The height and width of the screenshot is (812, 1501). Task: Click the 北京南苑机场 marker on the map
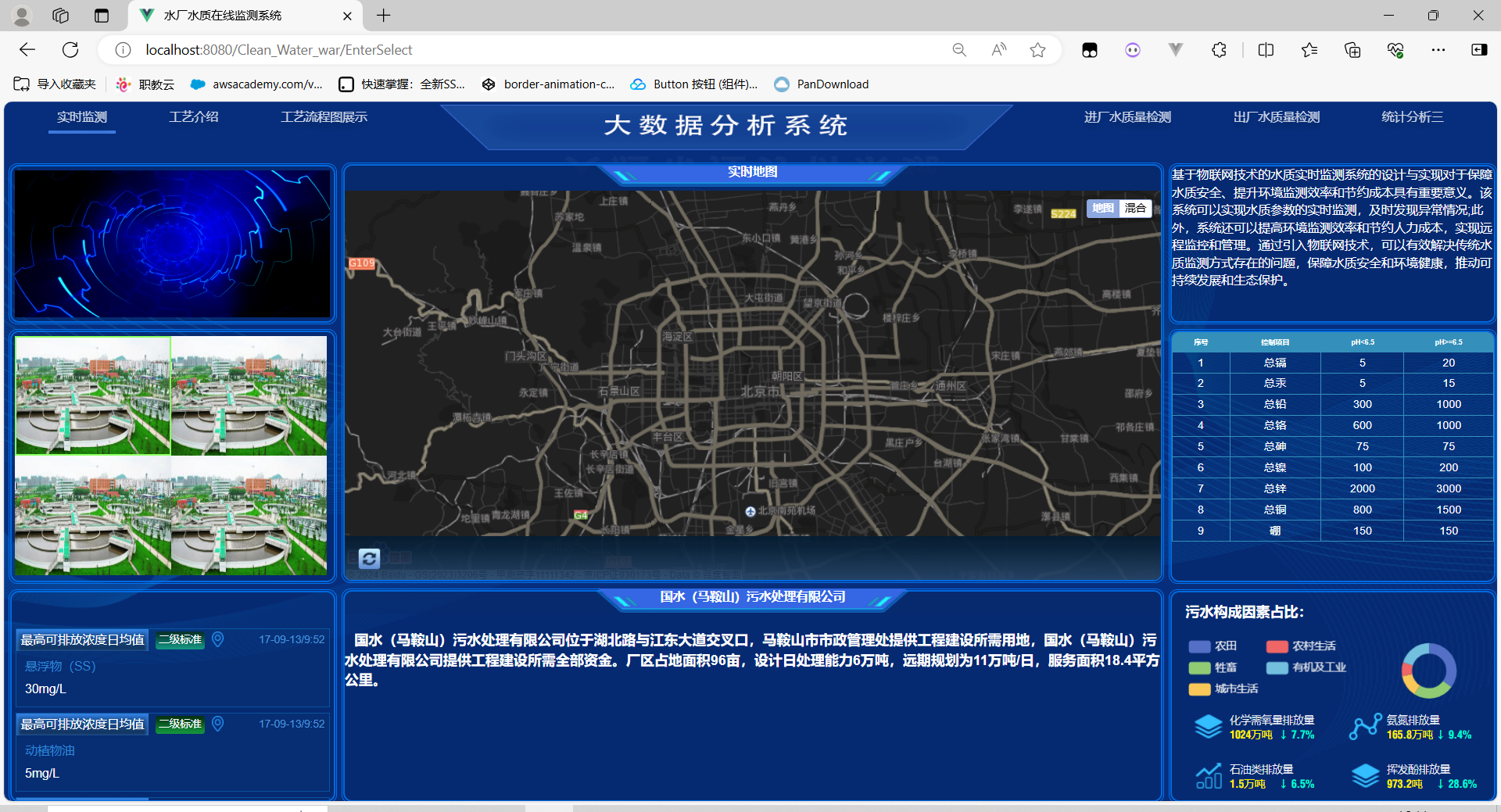coord(750,511)
